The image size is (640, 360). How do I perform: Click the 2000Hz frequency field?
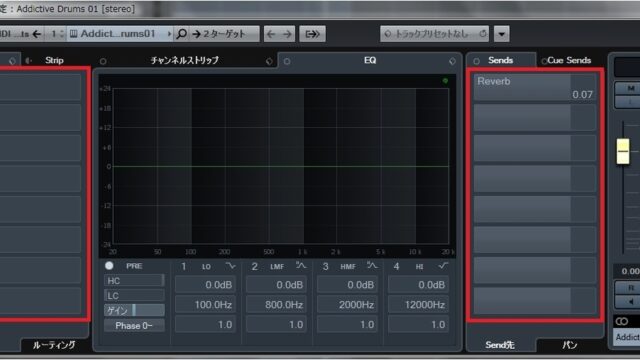pyautogui.click(x=347, y=304)
